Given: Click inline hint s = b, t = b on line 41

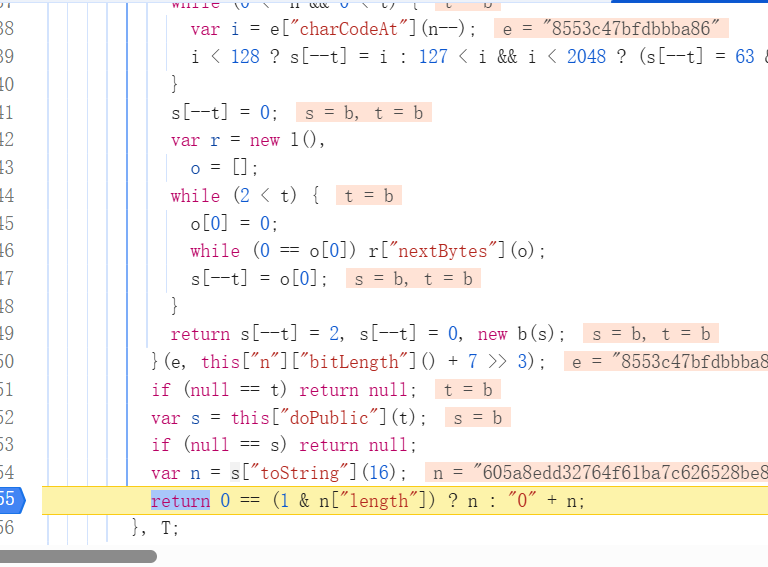Looking at the screenshot, I should tap(364, 113).
